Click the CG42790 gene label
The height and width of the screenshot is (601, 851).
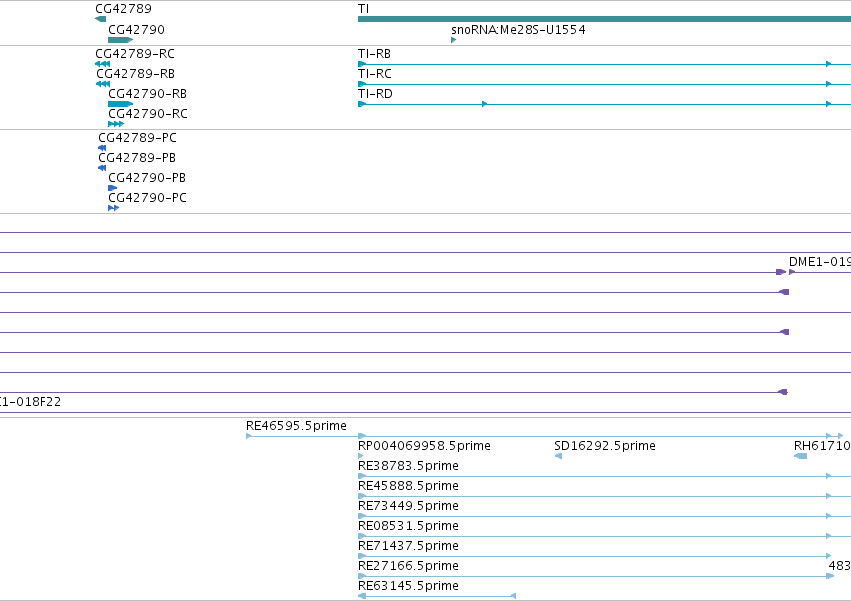tap(136, 29)
